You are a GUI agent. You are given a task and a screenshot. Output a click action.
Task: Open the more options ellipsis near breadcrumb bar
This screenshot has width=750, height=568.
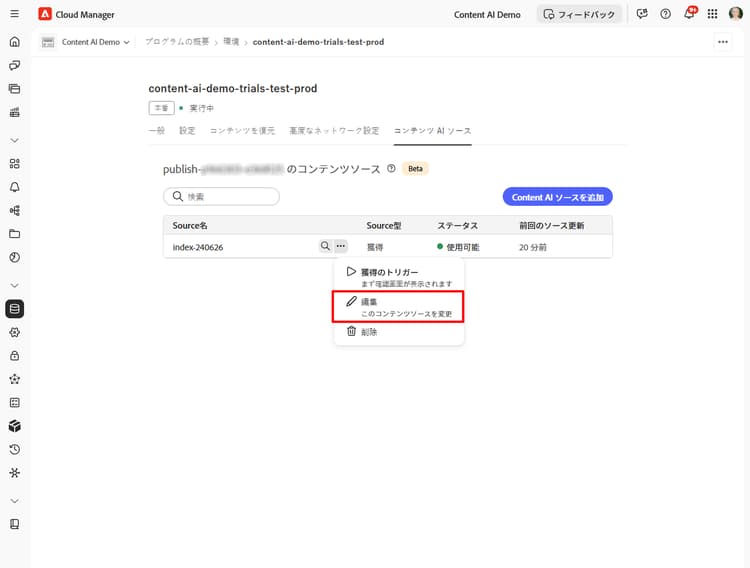point(723,42)
